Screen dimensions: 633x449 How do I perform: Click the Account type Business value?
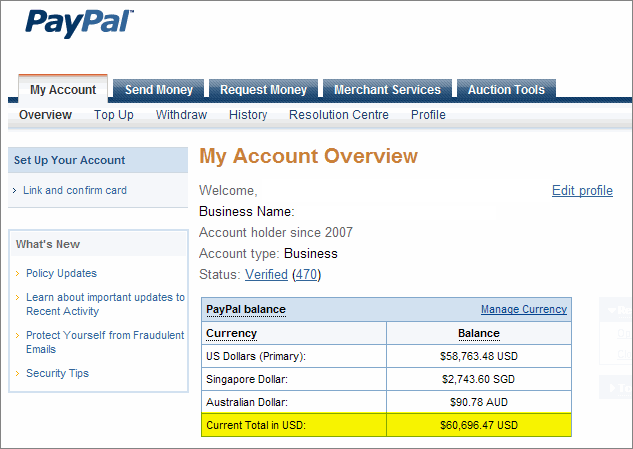point(310,254)
